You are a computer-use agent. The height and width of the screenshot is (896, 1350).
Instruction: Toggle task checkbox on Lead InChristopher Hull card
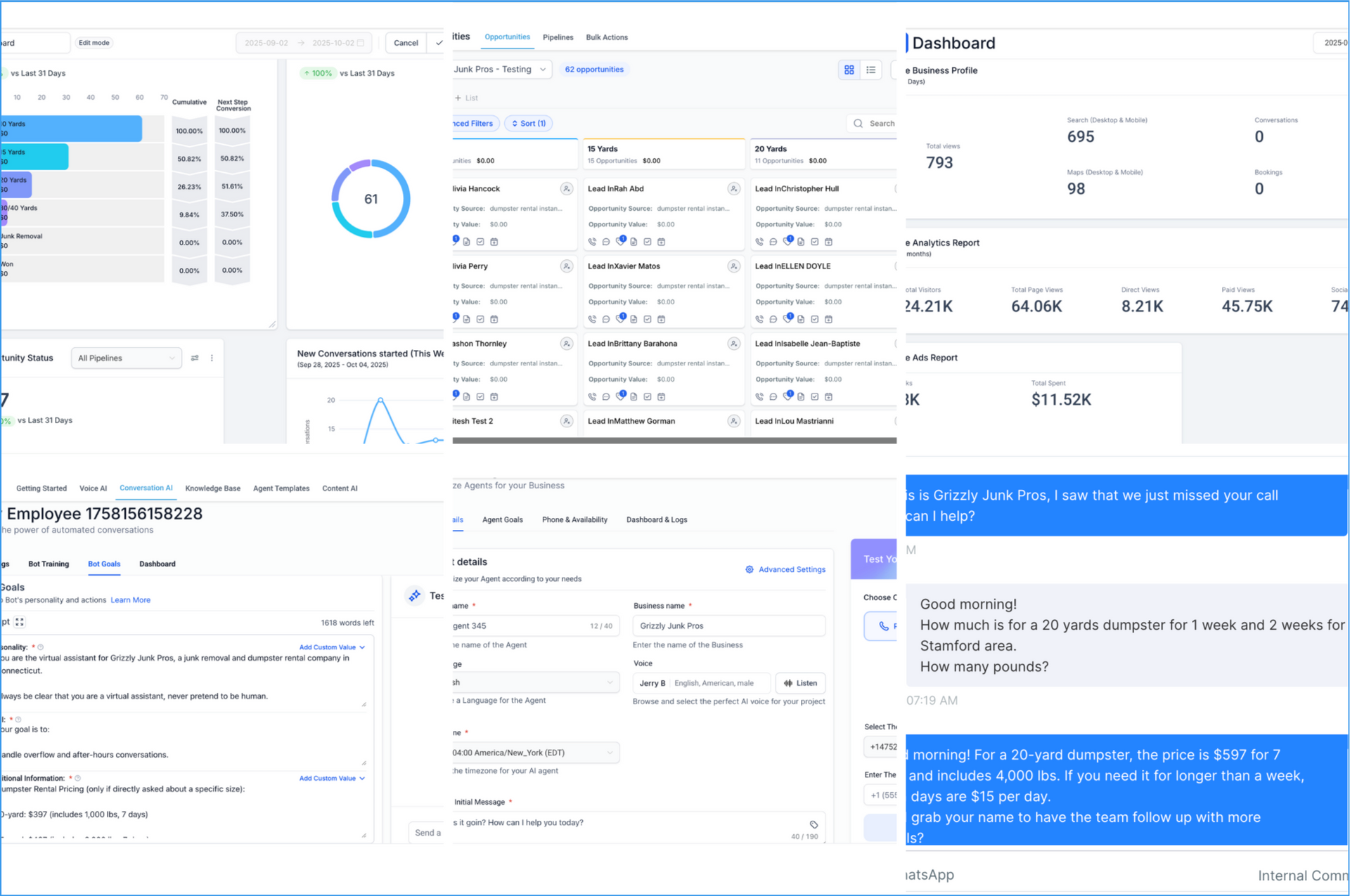coord(814,242)
